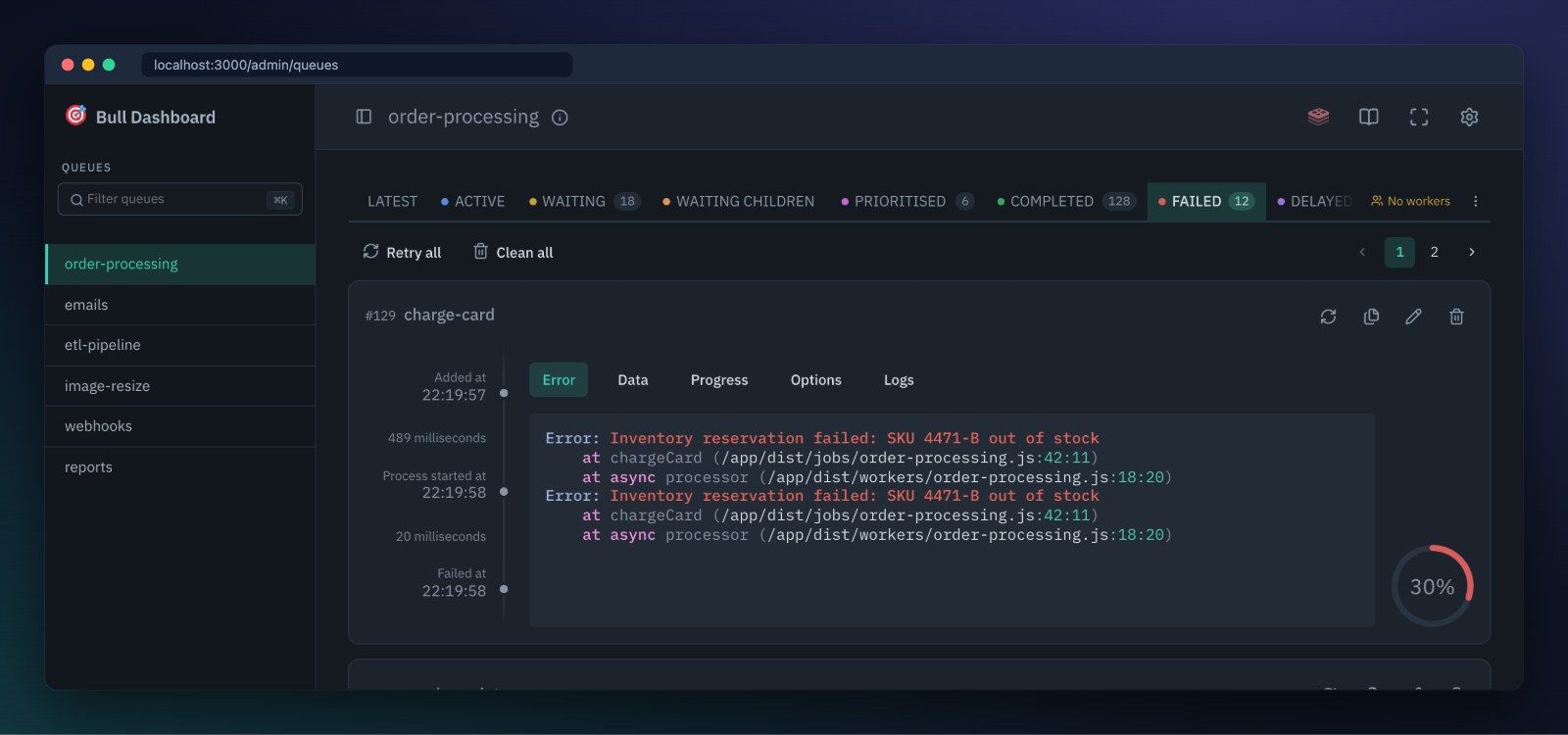Open the image-resize queue

180,386
